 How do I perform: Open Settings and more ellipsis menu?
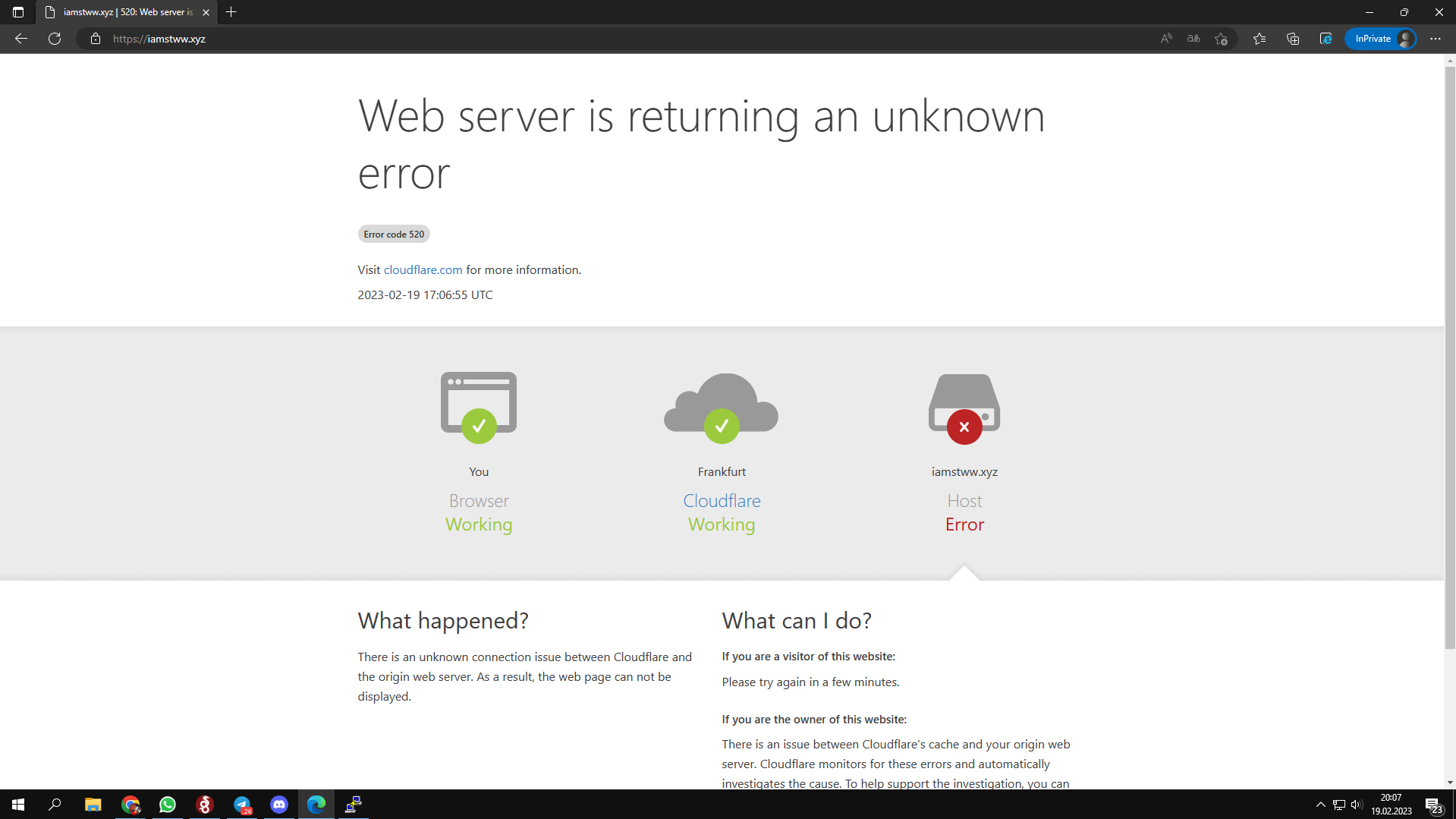coord(1436,39)
